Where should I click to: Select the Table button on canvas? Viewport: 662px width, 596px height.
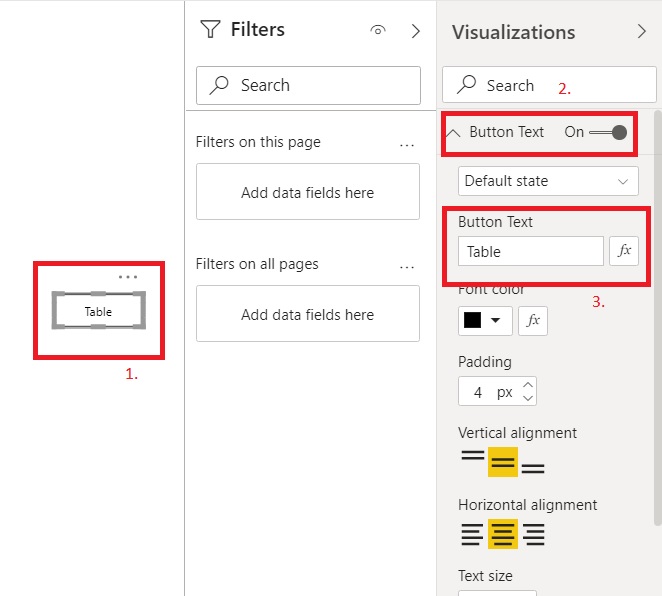pos(98,311)
